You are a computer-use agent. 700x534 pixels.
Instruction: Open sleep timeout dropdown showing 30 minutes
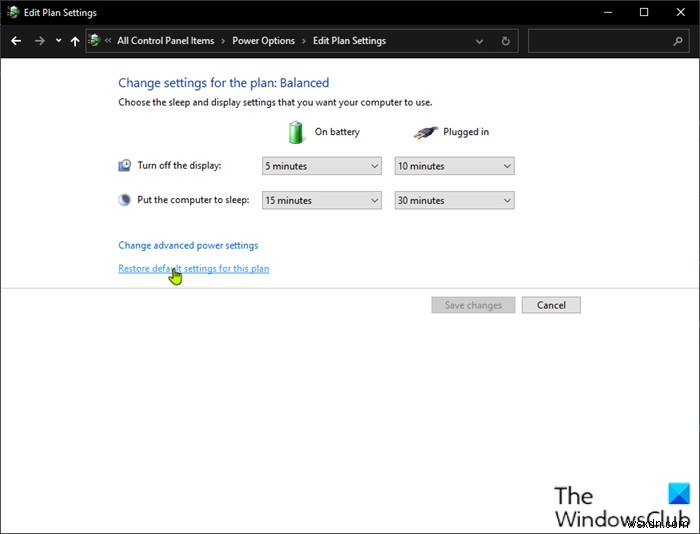click(x=454, y=200)
